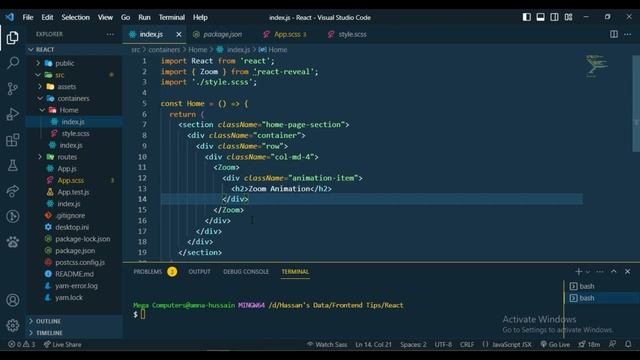Image resolution: width=640 pixels, height=360 pixels.
Task: Open the Accounts icon
Action: (13, 300)
